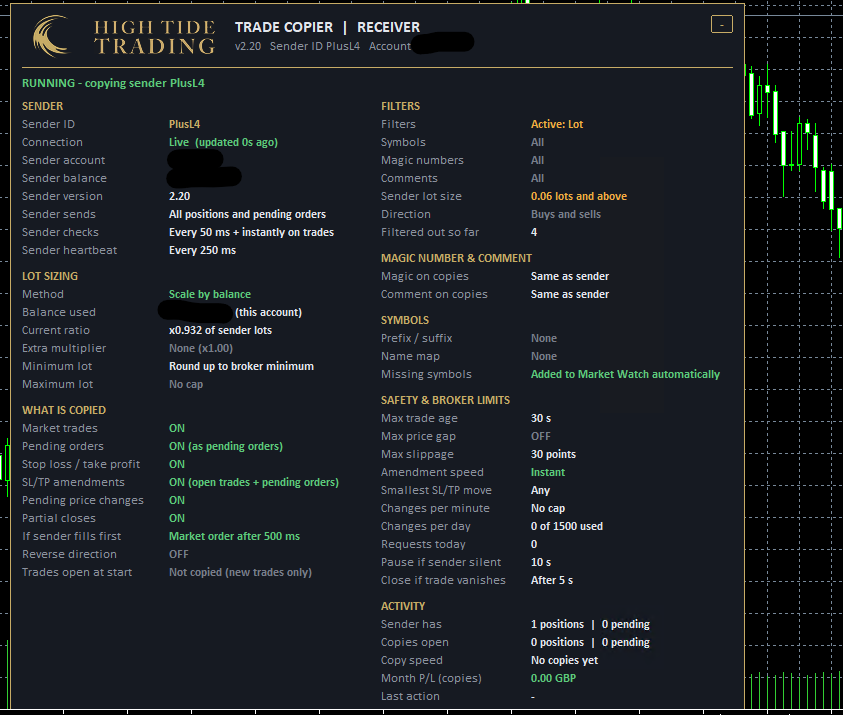
Task: Click the Symbols filter 'All' value
Action: point(537,142)
